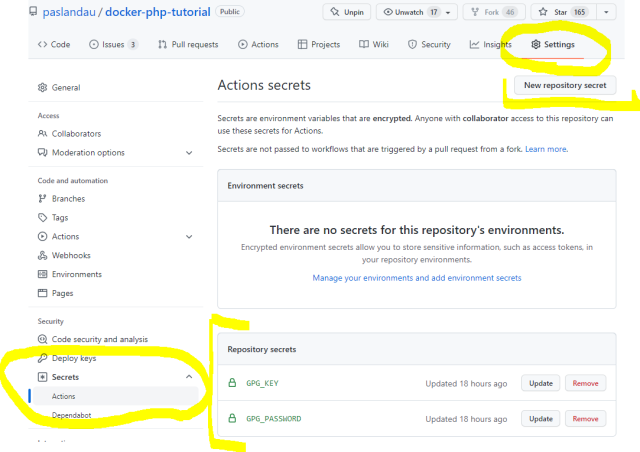Click the Code tab brackets icon
The width and height of the screenshot is (640, 452).
tap(42, 44)
